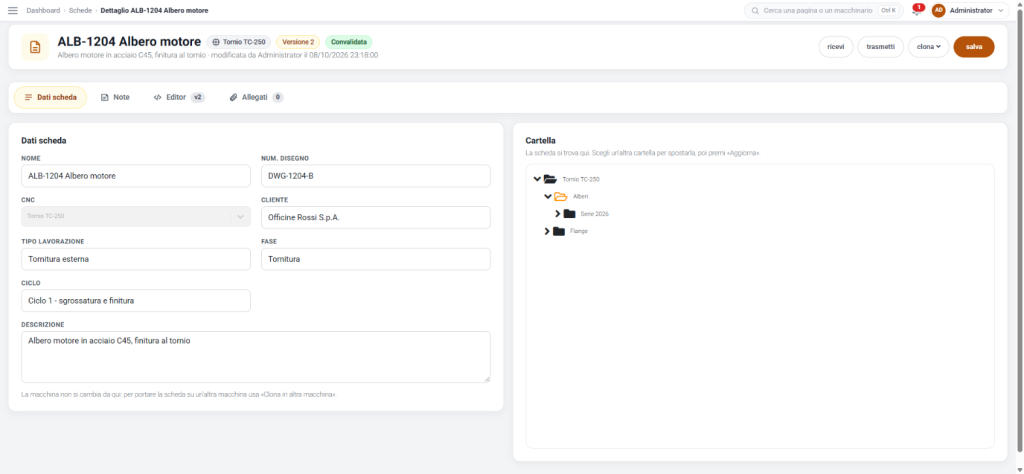
Task: Collapse the Tornio TC-250 tree node
Action: [x=537, y=179]
